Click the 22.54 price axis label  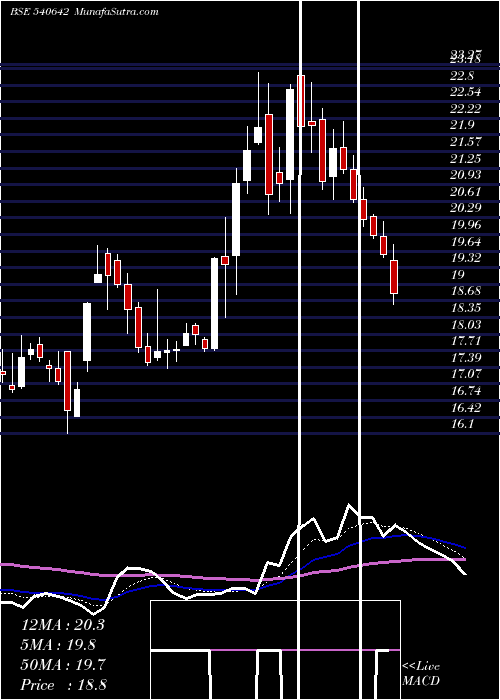pyautogui.click(x=466, y=92)
